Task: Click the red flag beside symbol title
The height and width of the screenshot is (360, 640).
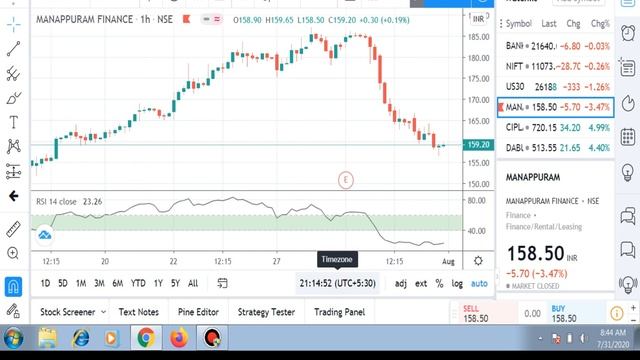Action: point(187,19)
